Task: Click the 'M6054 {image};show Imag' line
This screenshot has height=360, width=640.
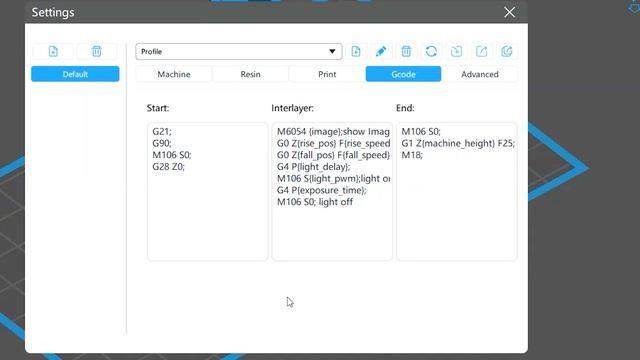Action: pos(333,131)
